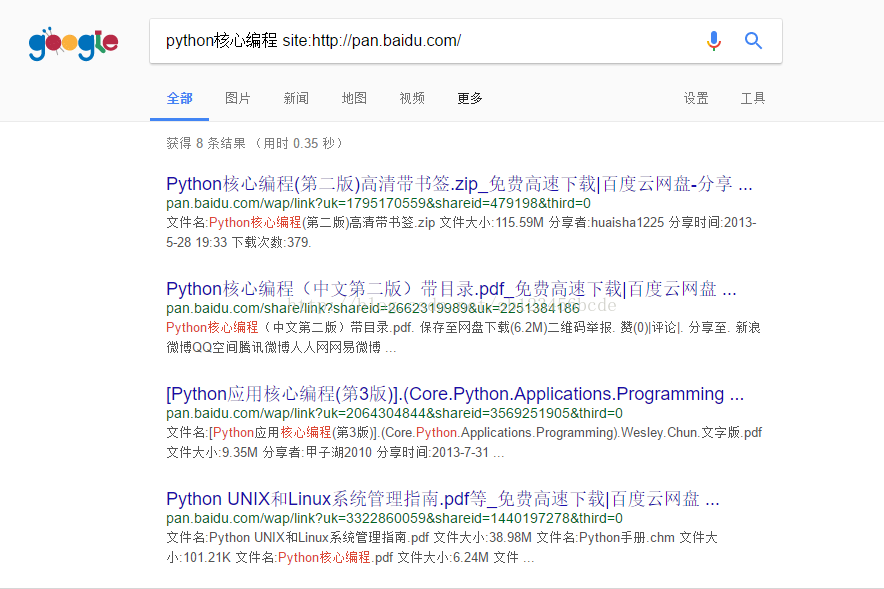Open result Python核心编程(第二版)高清带书签.zip
The width and height of the screenshot is (884, 589).
click(459, 184)
